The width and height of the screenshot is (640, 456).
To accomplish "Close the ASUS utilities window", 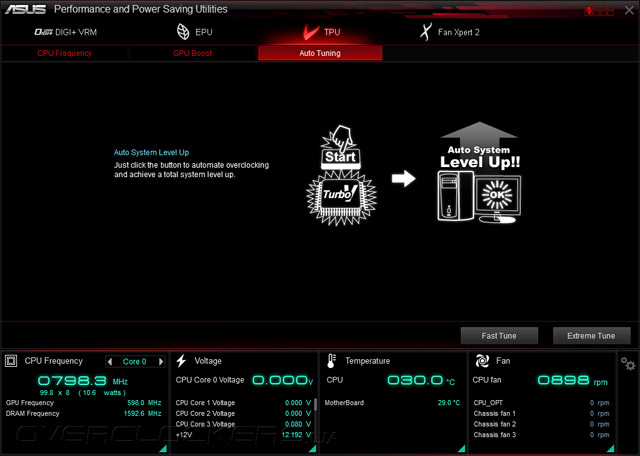I will [x=629, y=10].
